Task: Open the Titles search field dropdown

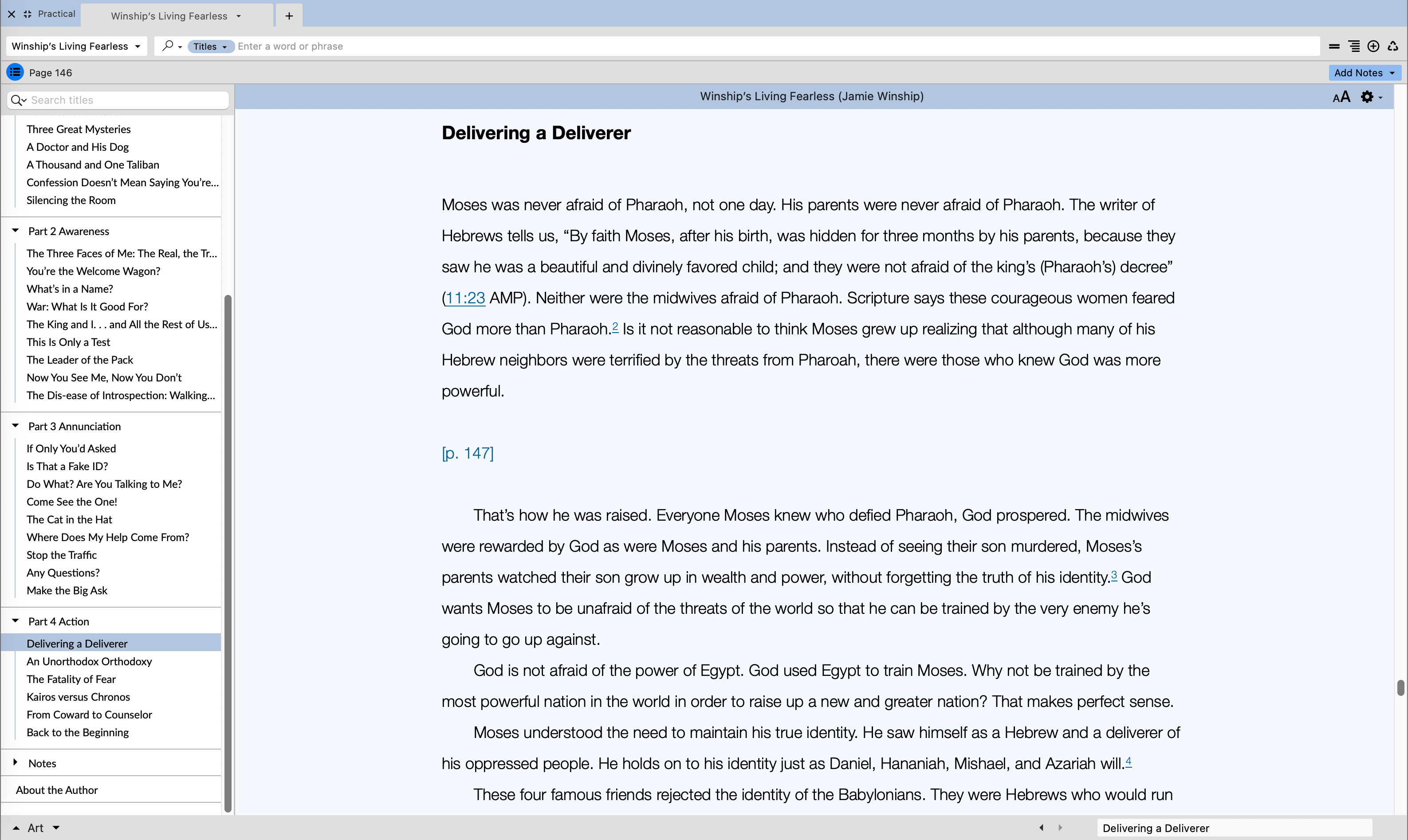Action: (x=211, y=47)
